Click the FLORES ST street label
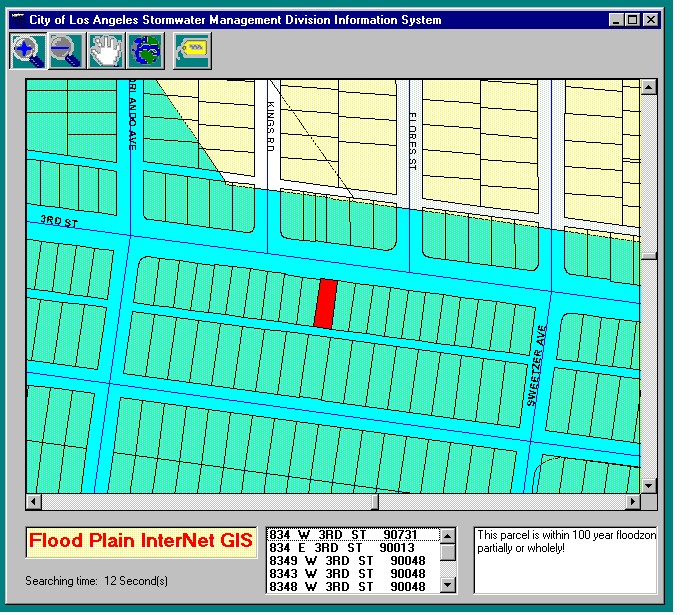 pos(412,141)
